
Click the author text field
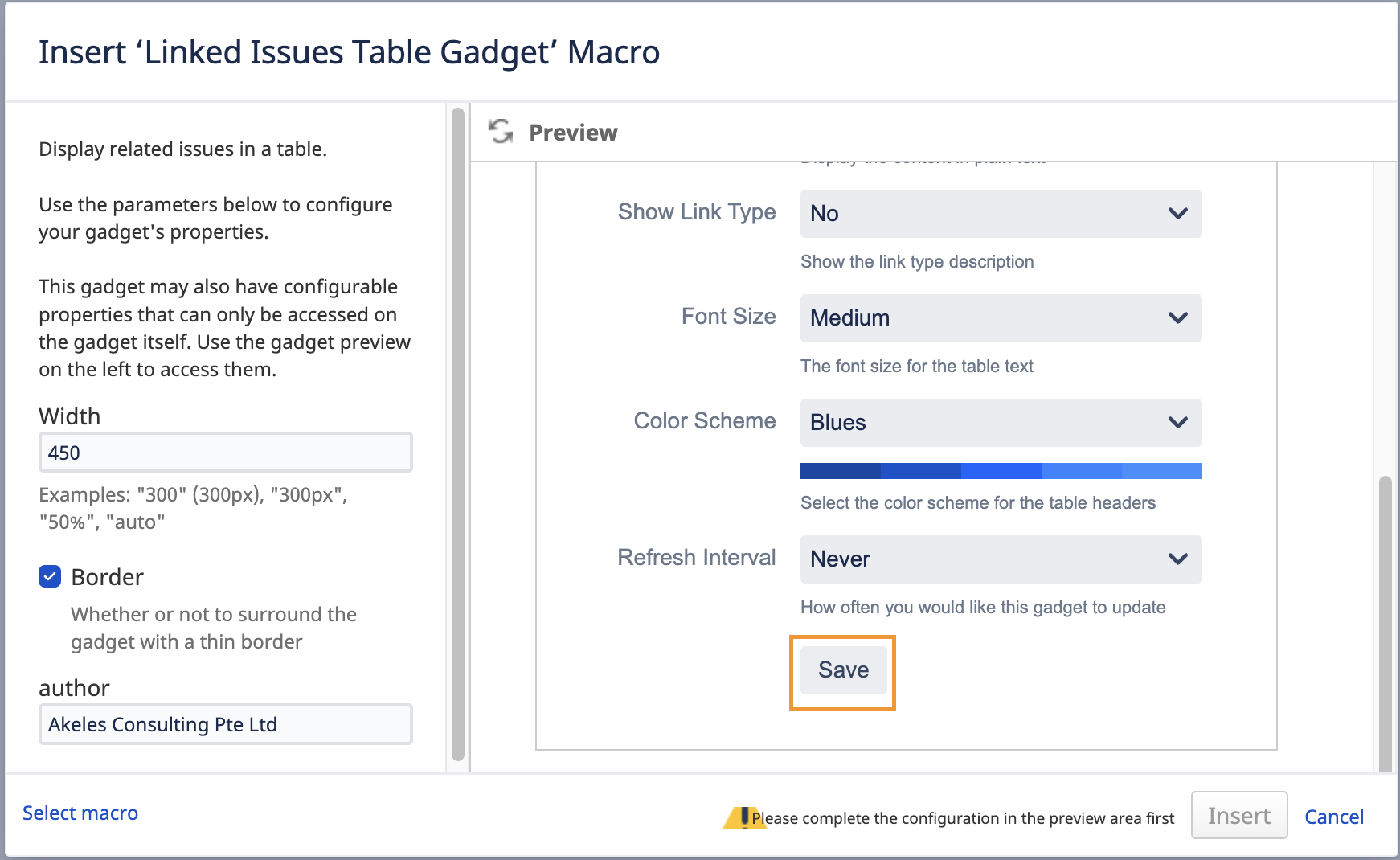coord(225,724)
